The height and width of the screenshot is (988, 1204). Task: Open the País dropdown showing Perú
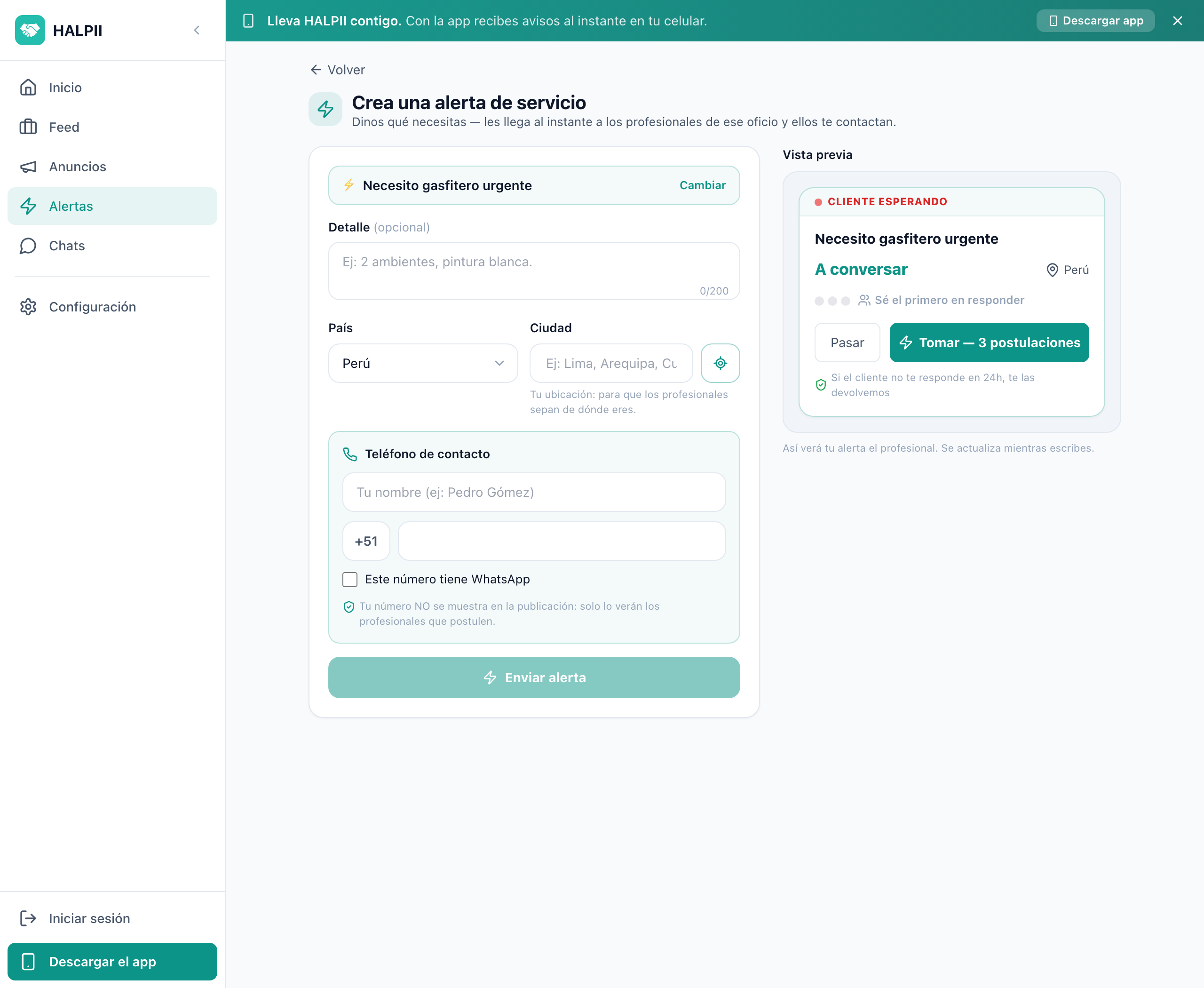click(423, 363)
